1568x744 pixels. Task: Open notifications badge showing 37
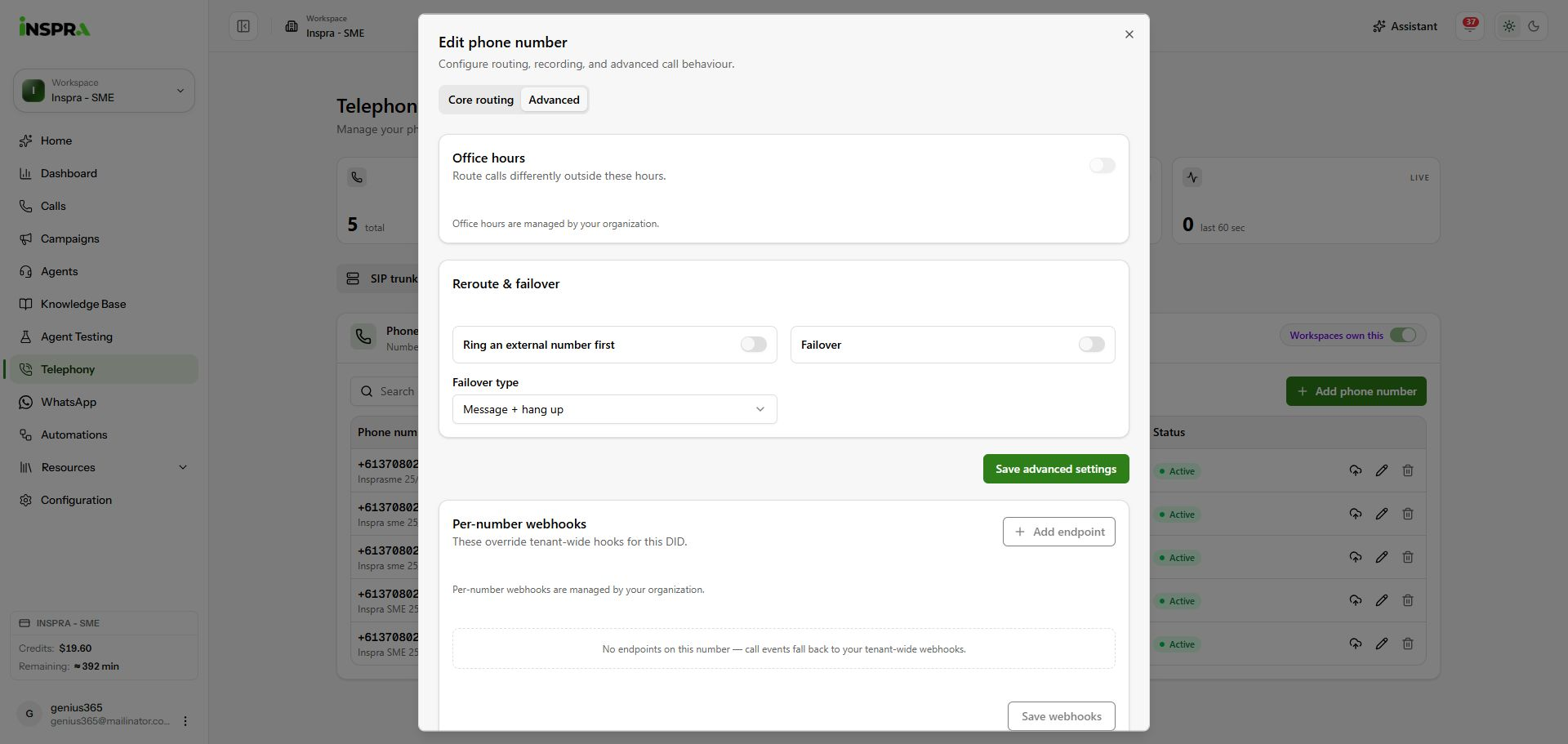(x=1470, y=26)
